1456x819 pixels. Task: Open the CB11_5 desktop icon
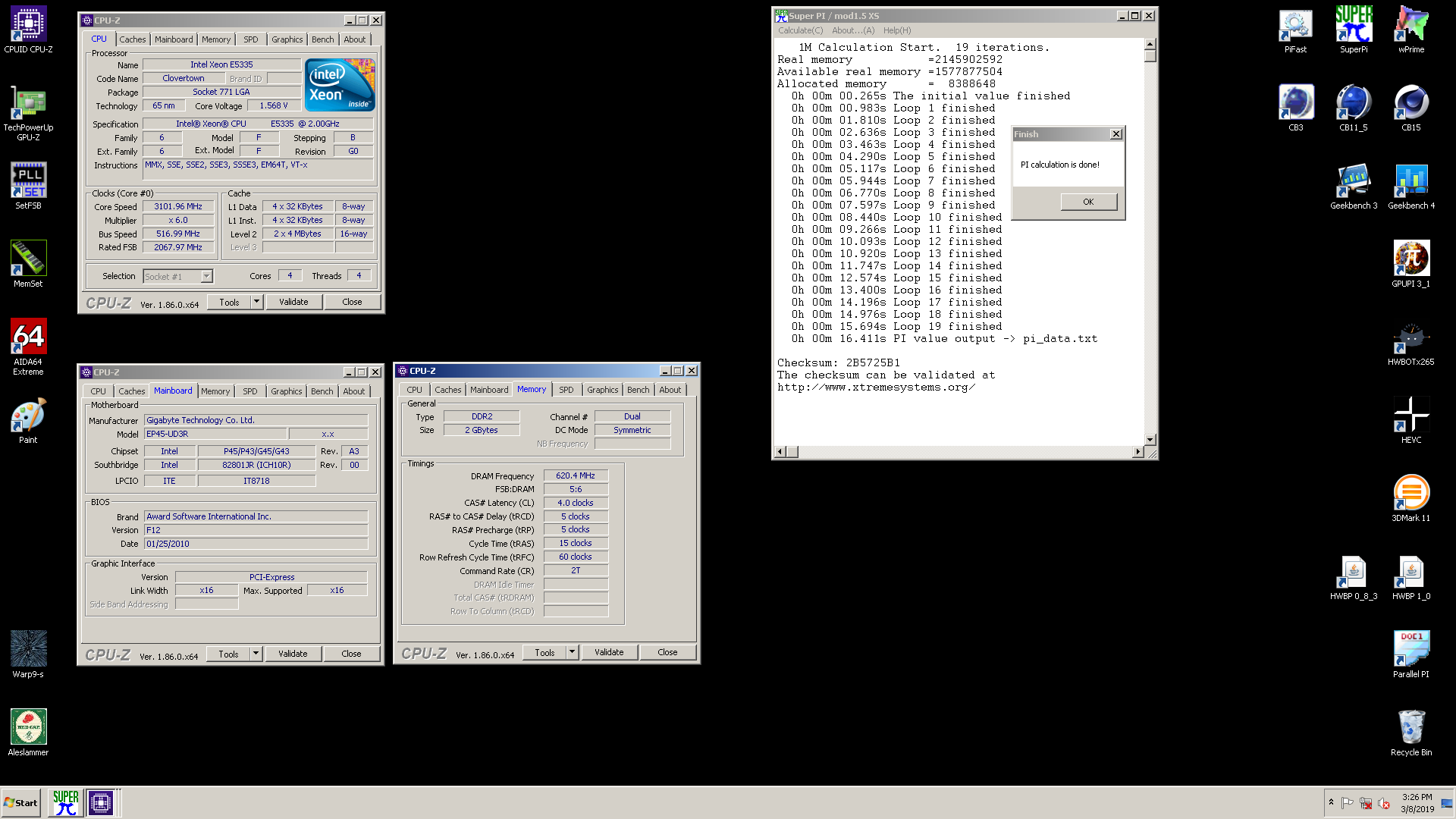pos(1354,108)
